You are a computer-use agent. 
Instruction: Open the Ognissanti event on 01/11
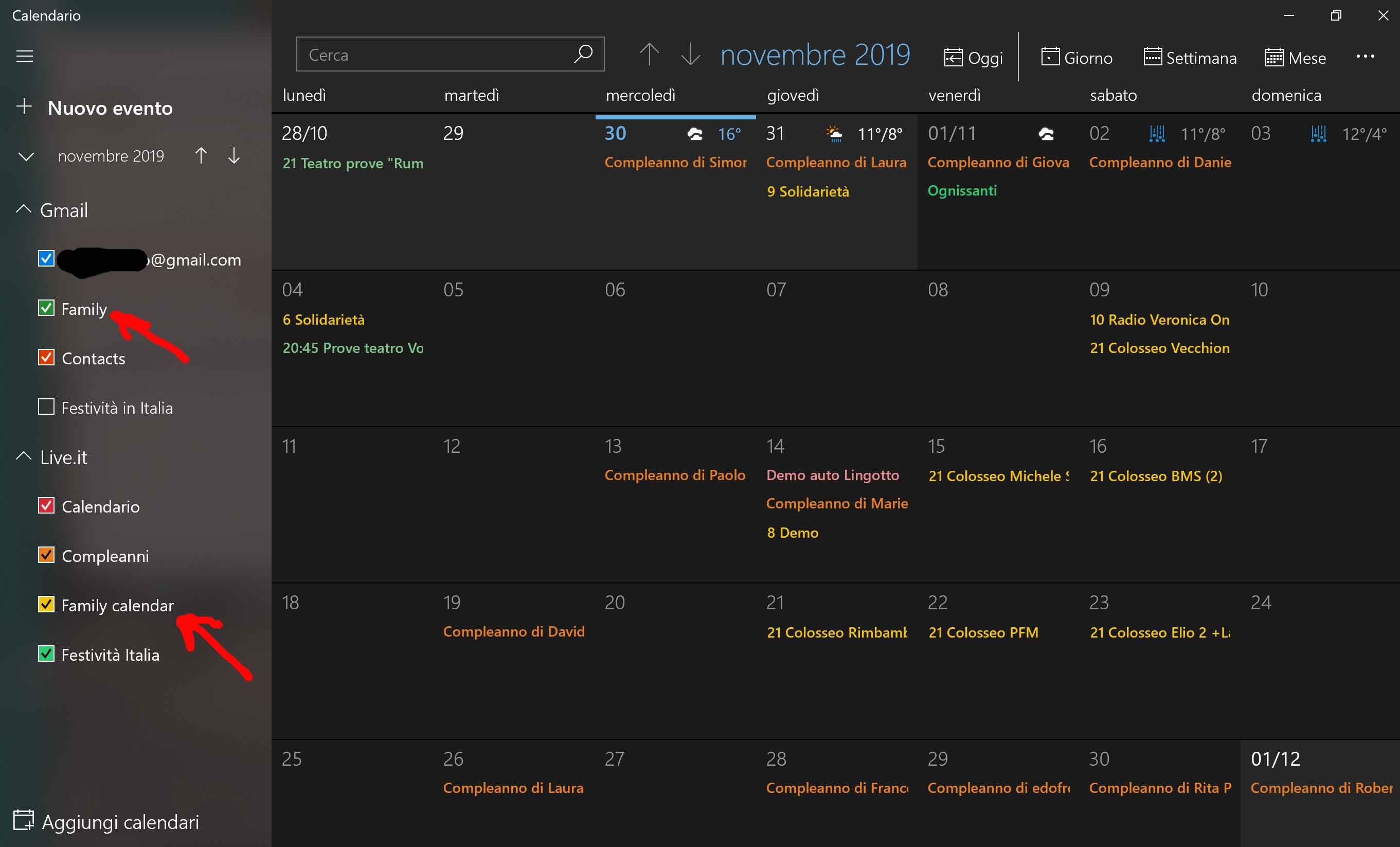pos(962,191)
